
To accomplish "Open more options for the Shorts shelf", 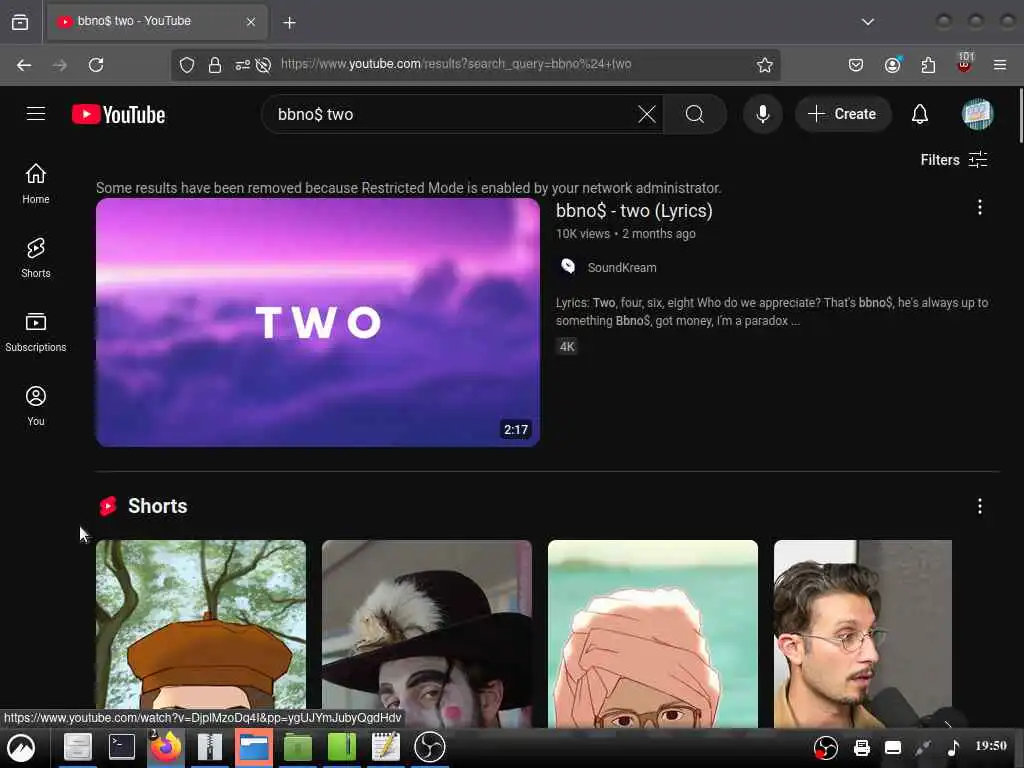I will (980, 506).
